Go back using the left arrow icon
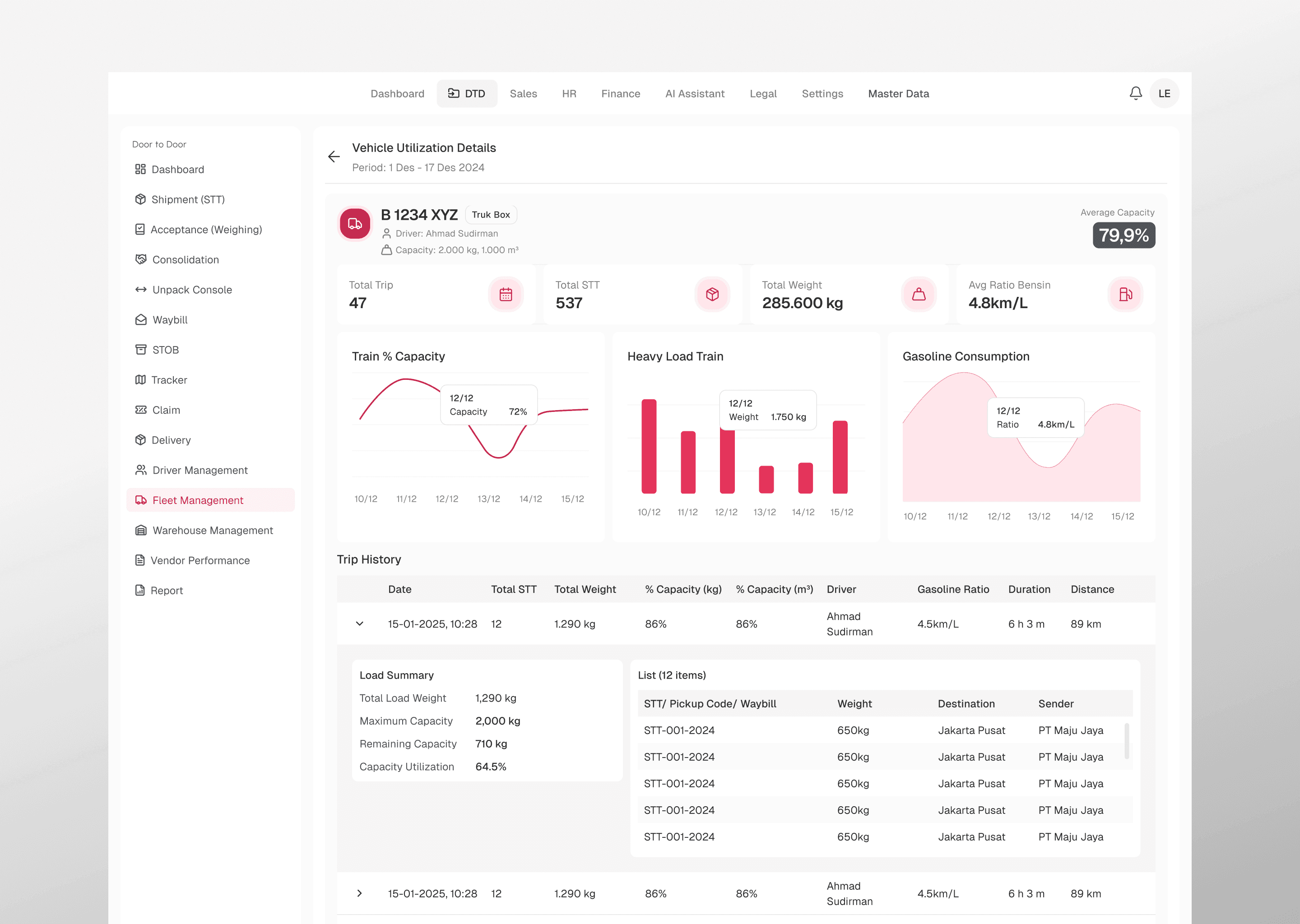 [x=334, y=157]
